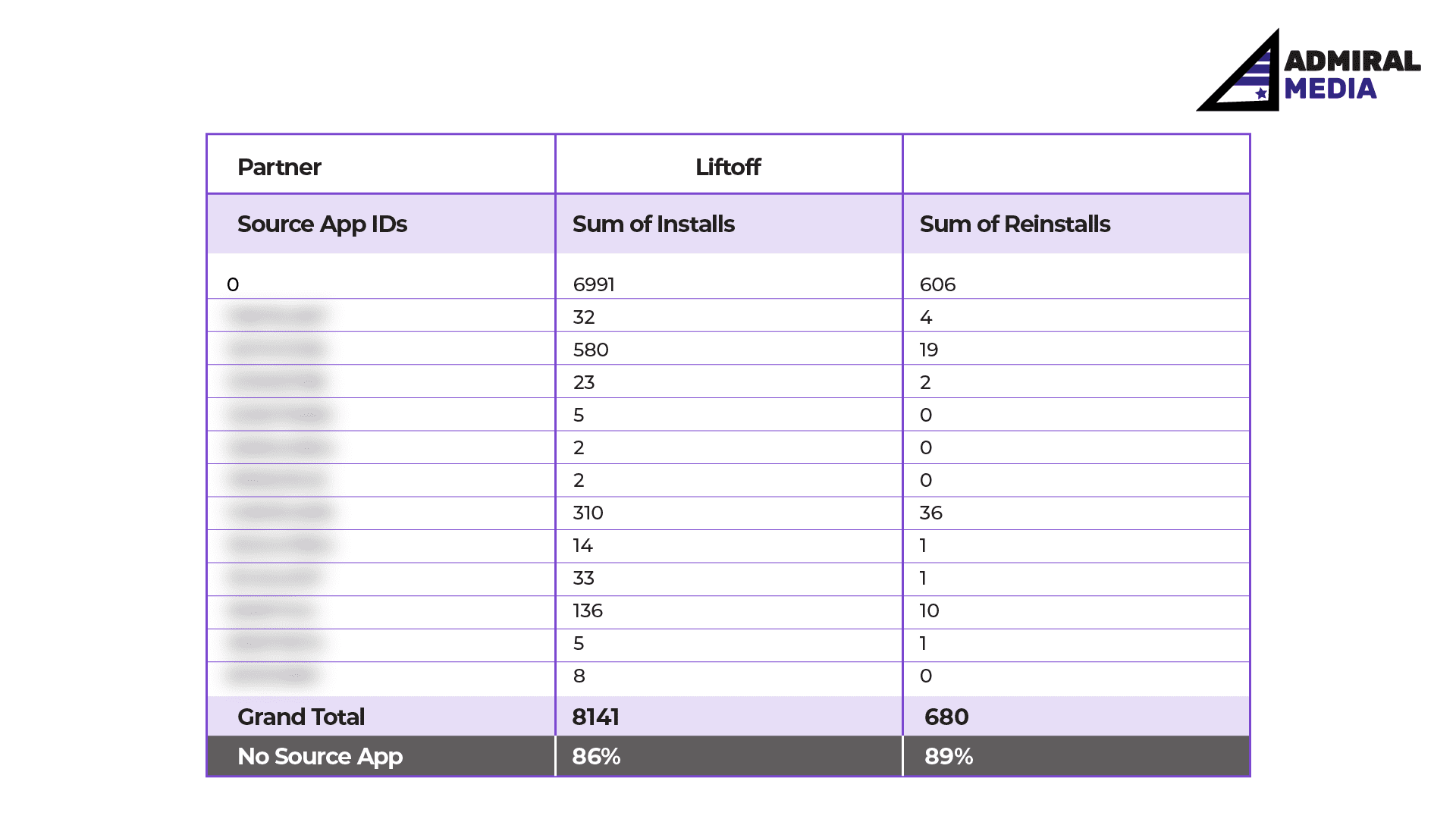Select the installs value 23
The height and width of the screenshot is (819, 1456).
(x=584, y=382)
